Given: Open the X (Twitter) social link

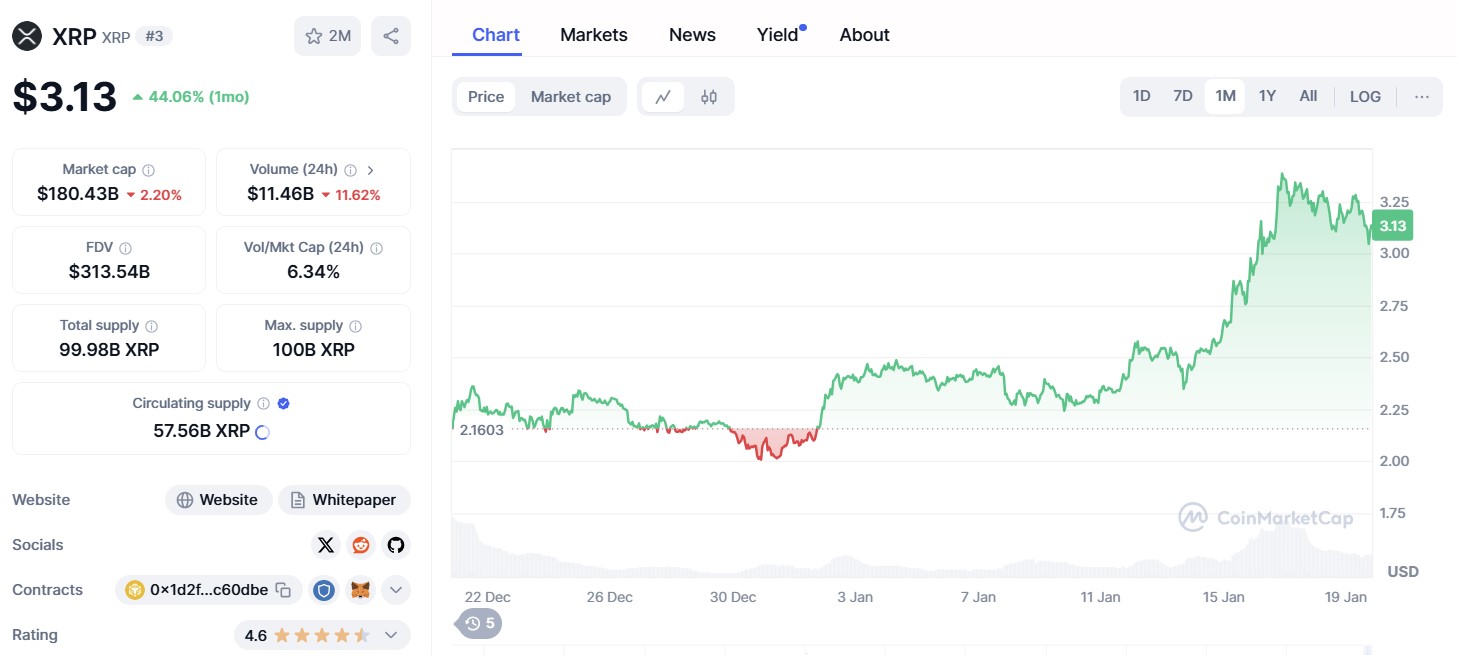Looking at the screenshot, I should tap(326, 545).
